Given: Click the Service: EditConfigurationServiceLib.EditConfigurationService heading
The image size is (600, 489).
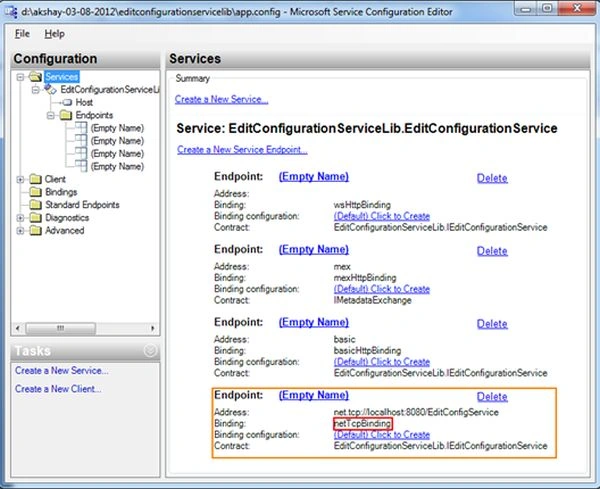Looking at the screenshot, I should pos(367,128).
